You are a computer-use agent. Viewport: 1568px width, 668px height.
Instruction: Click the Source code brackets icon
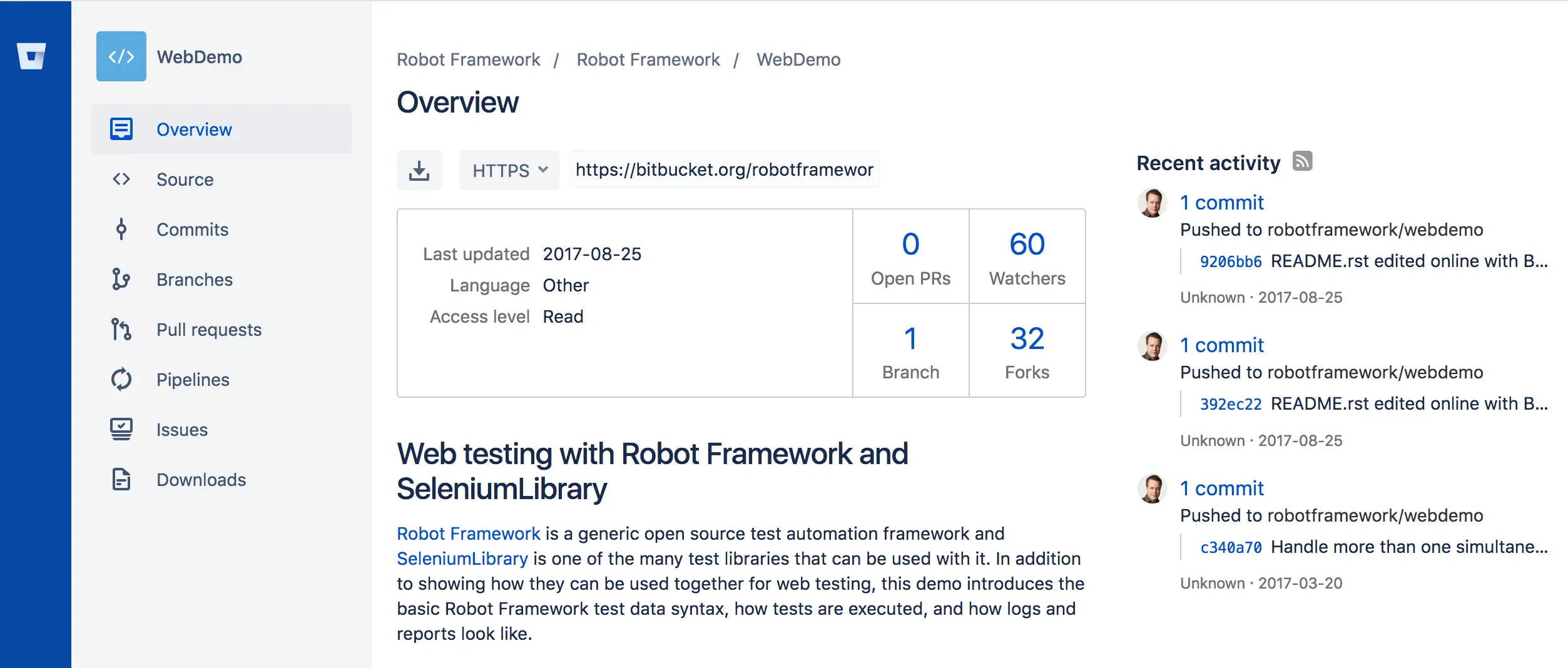click(x=121, y=180)
